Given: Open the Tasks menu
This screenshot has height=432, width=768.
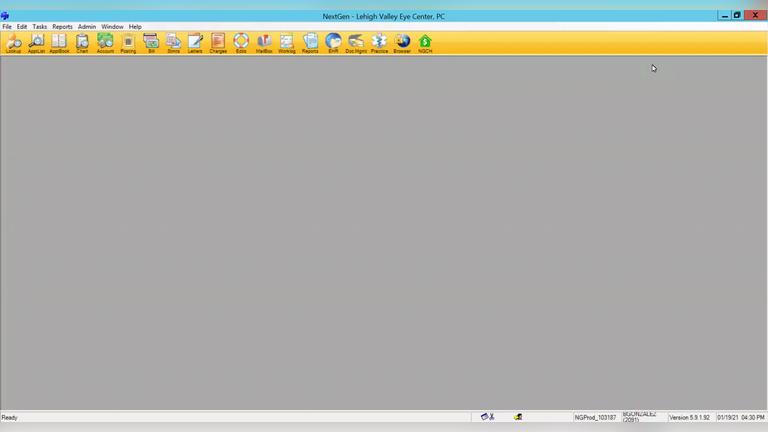Looking at the screenshot, I should [x=40, y=27].
